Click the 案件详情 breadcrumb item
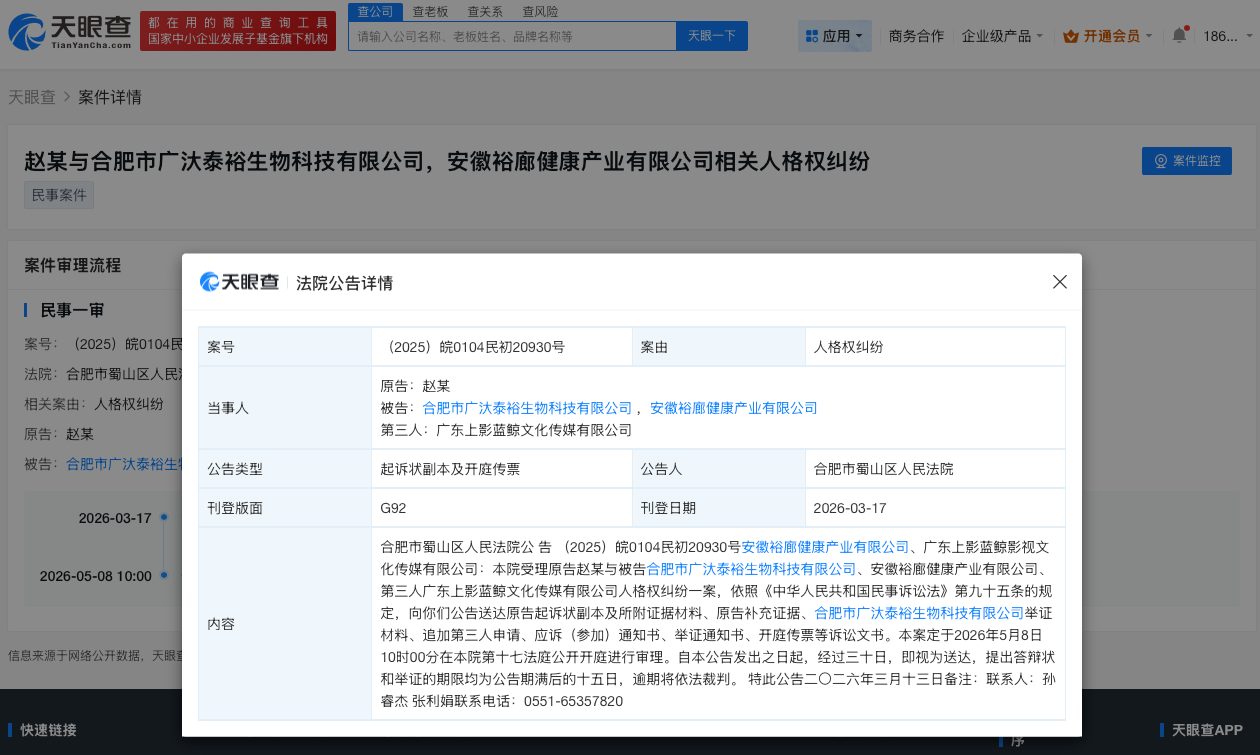This screenshot has height=755, width=1260. click(x=110, y=97)
